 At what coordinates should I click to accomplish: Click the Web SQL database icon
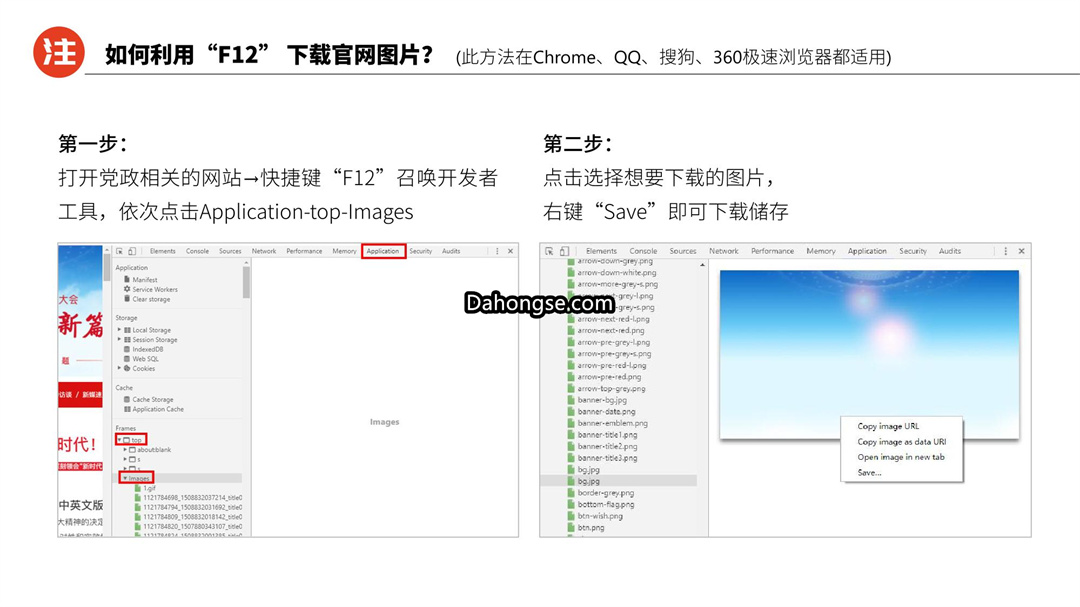tap(127, 359)
